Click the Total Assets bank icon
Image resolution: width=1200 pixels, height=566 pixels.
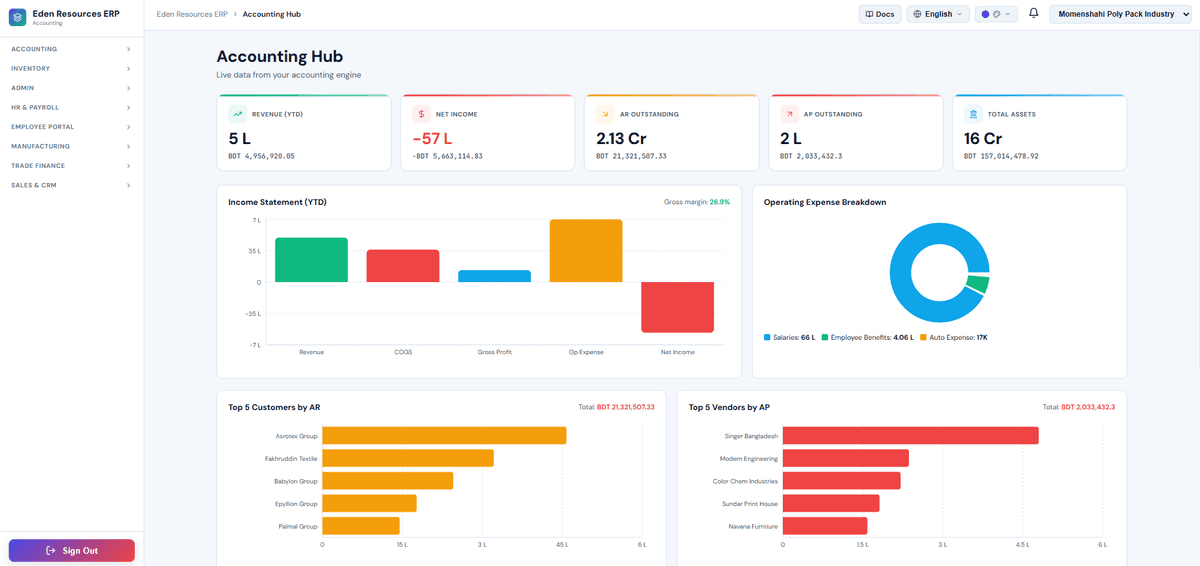point(973,114)
